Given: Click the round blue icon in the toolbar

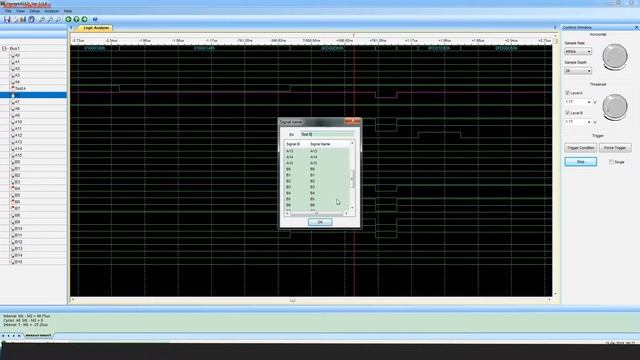Looking at the screenshot, I should tap(31, 19).
